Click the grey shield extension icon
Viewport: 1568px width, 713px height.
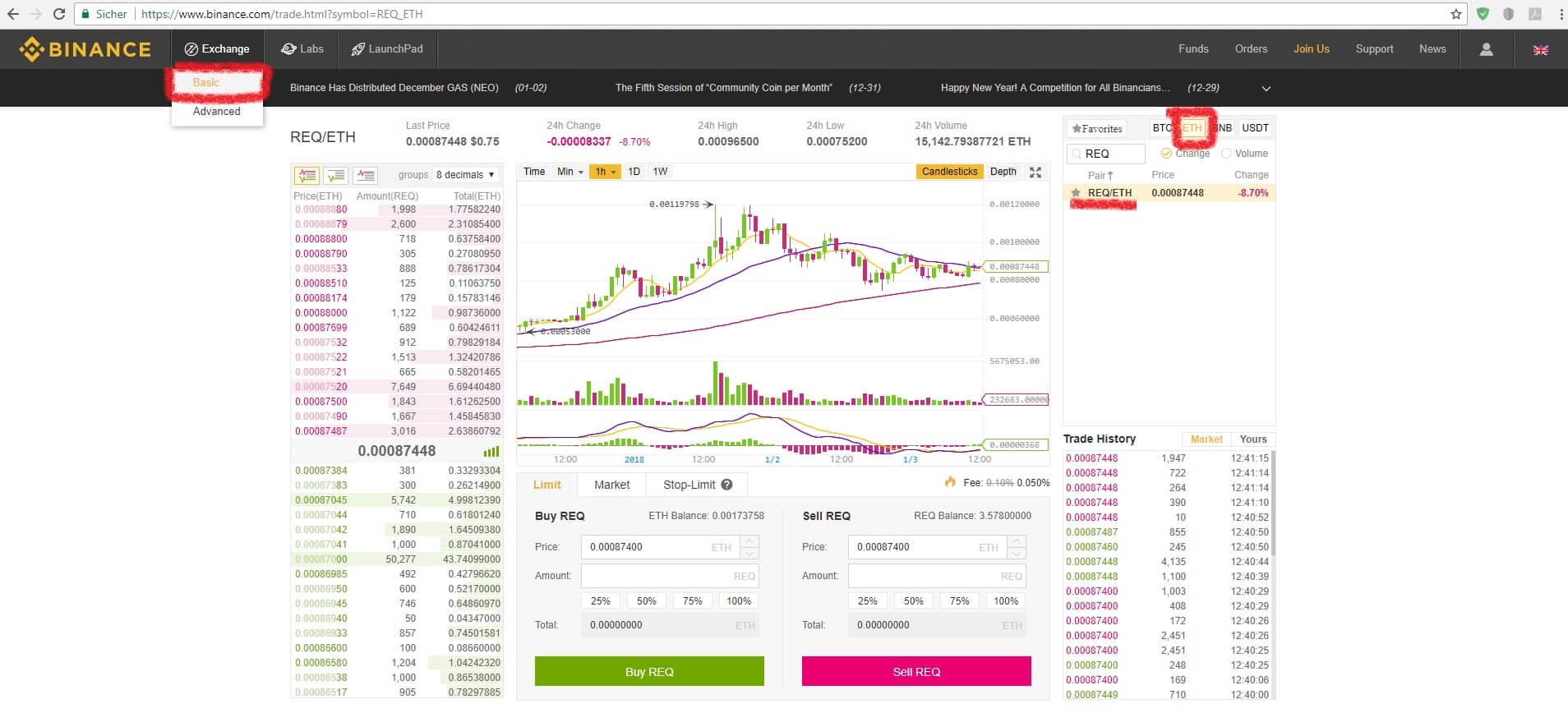coord(1508,14)
